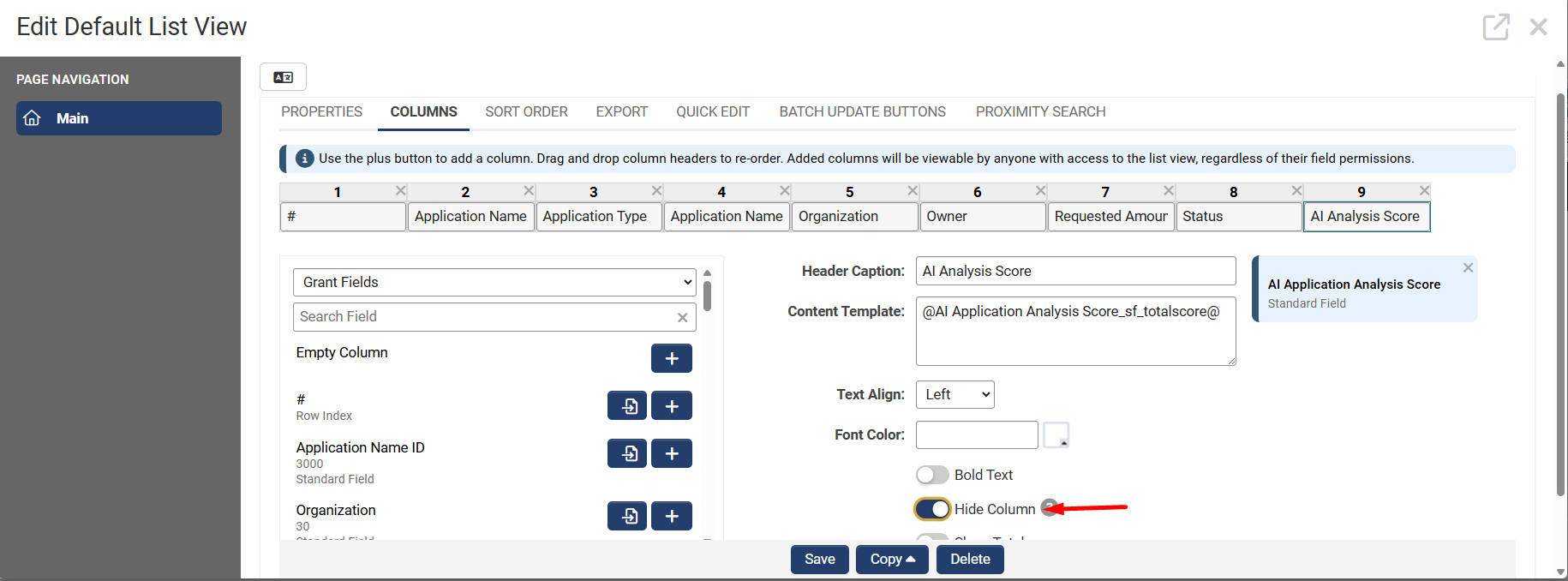The height and width of the screenshot is (581, 1568).
Task: Click the main page vertical scrollbar
Action: click(1560, 294)
